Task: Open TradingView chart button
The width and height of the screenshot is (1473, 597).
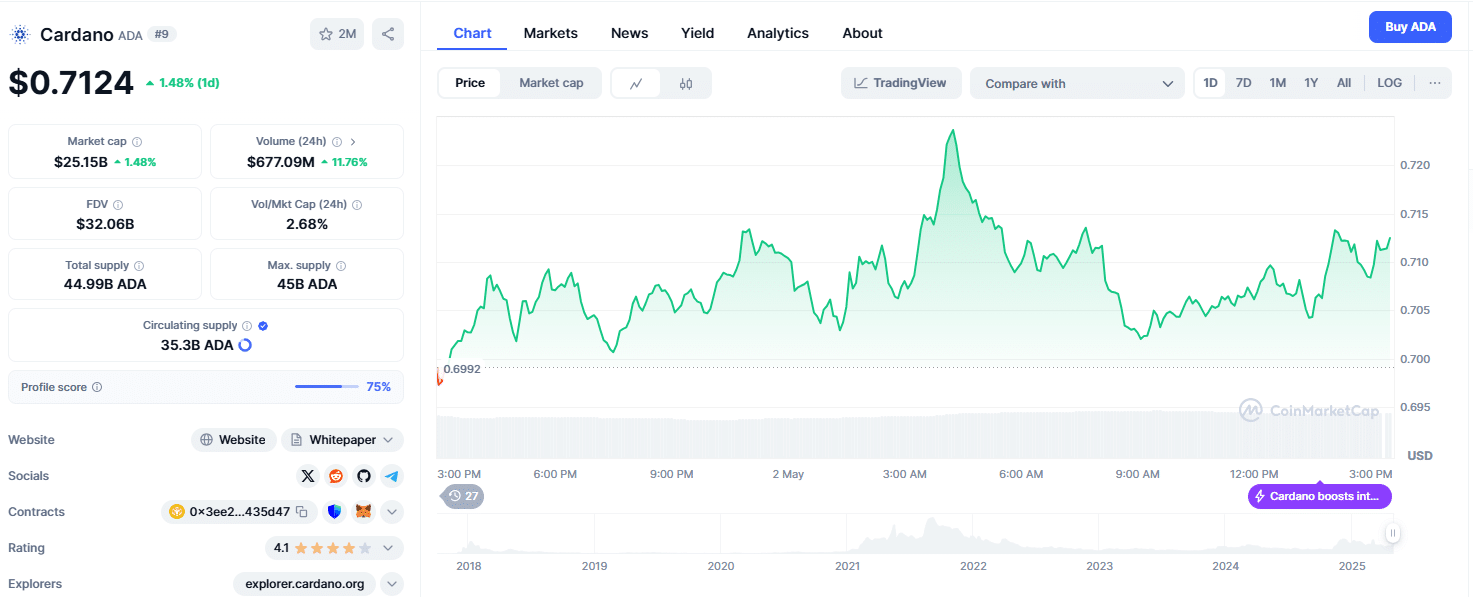Action: pos(901,83)
